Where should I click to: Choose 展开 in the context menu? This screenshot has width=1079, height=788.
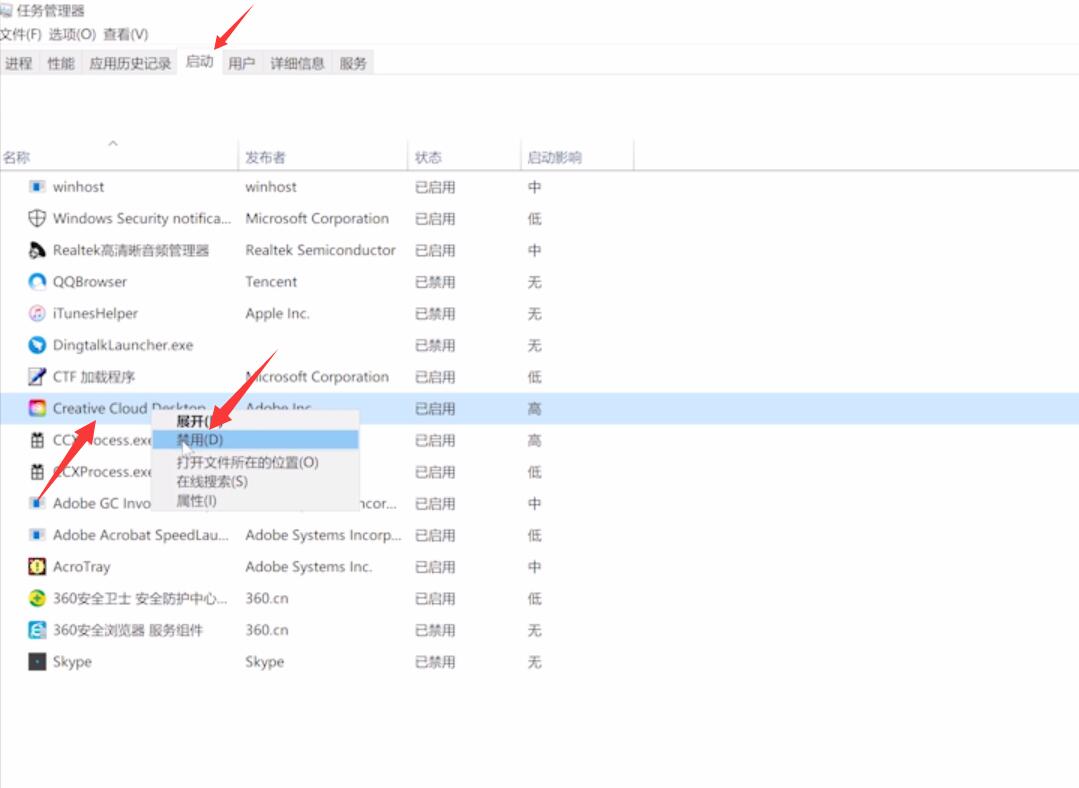click(255, 420)
